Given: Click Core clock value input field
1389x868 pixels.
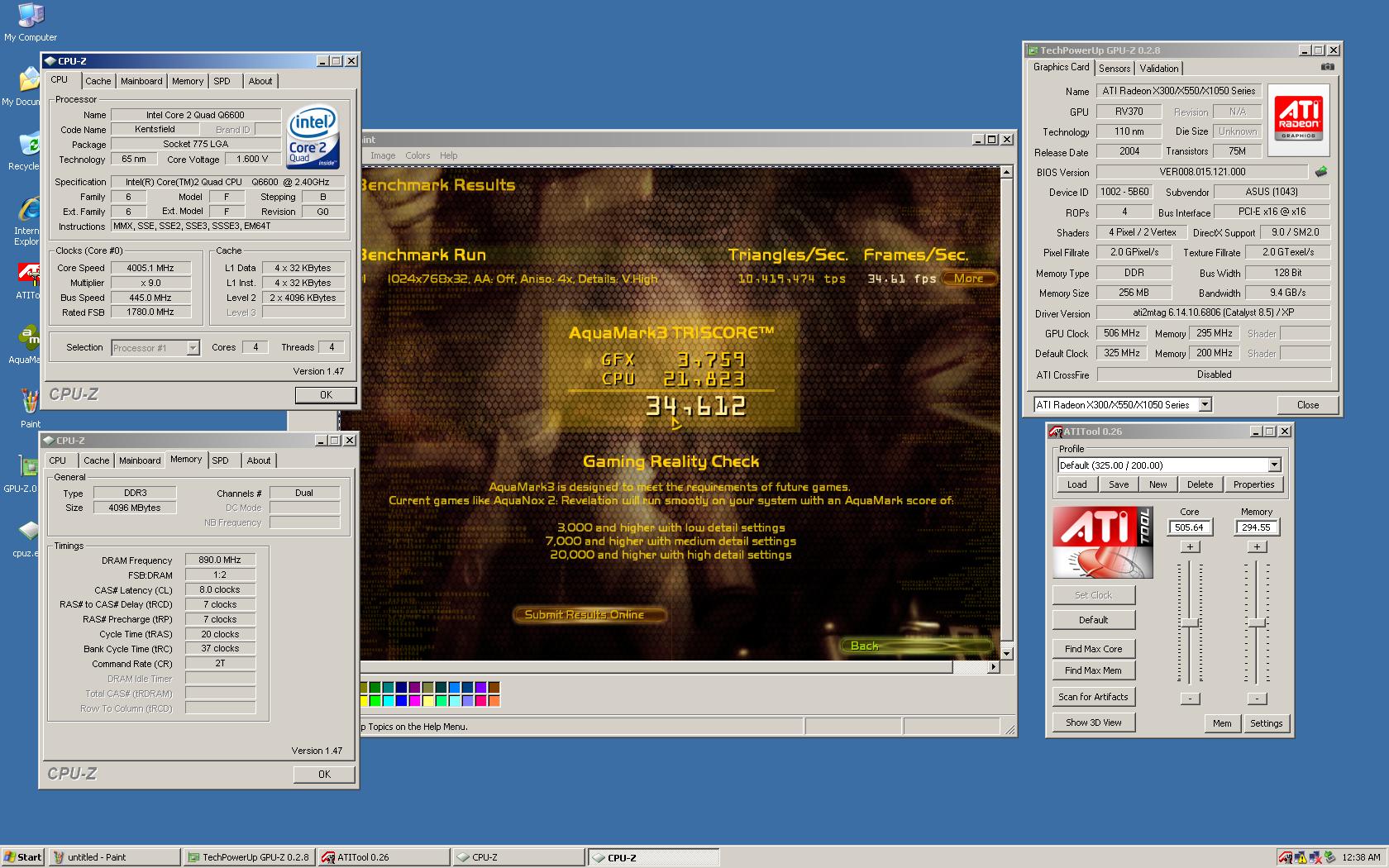Looking at the screenshot, I should tap(1190, 527).
